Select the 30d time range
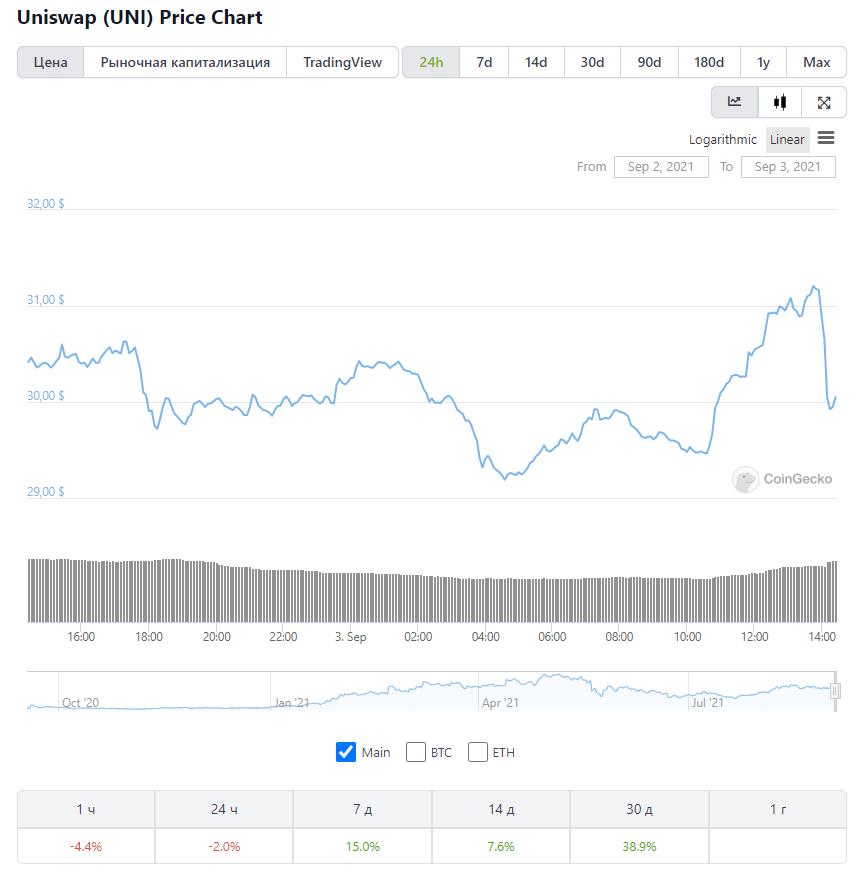 (592, 62)
